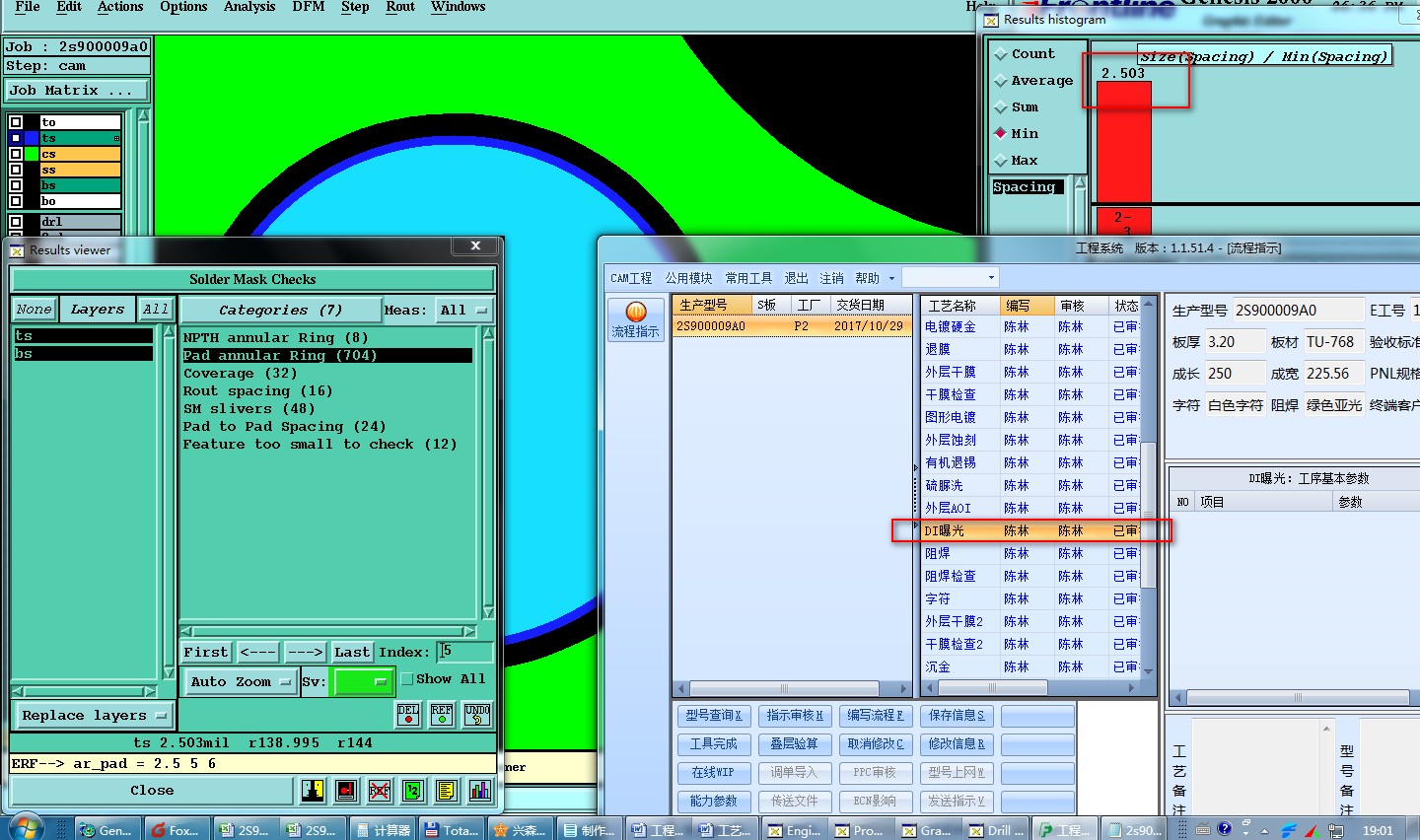Click the REF green dot icon
The height and width of the screenshot is (840, 1420).
[x=442, y=715]
